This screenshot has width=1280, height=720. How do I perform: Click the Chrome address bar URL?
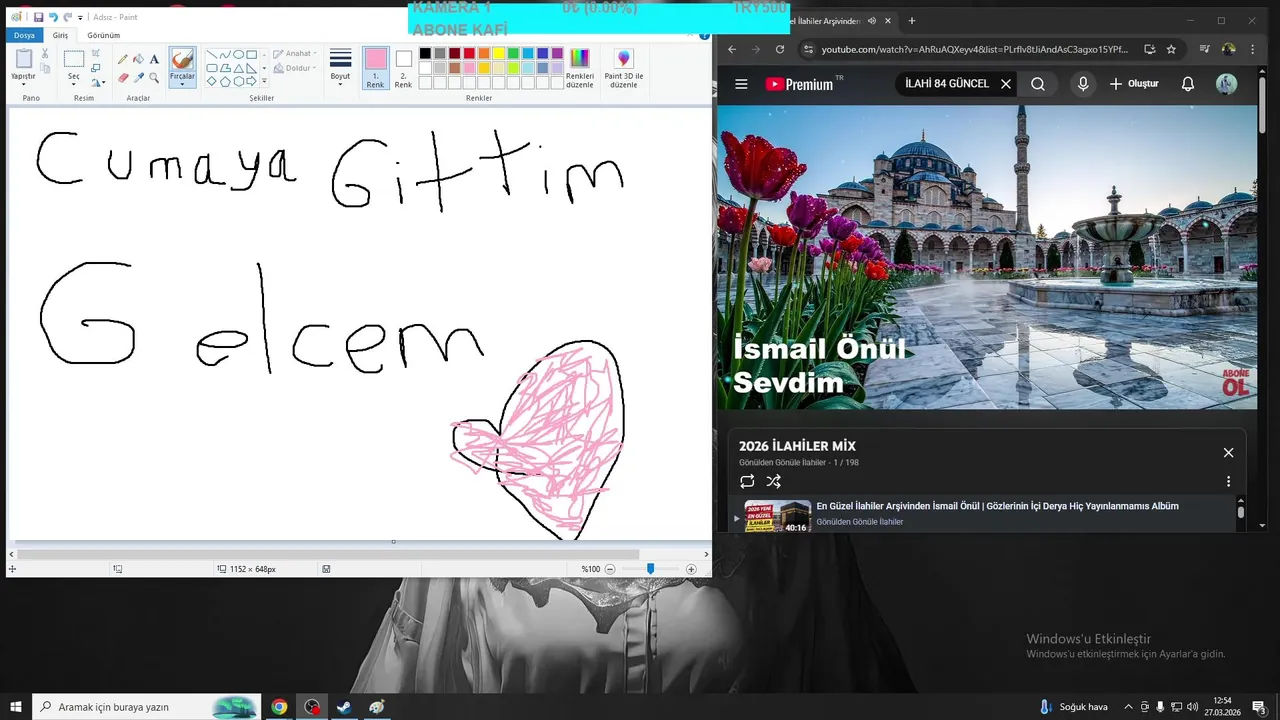[x=974, y=49]
